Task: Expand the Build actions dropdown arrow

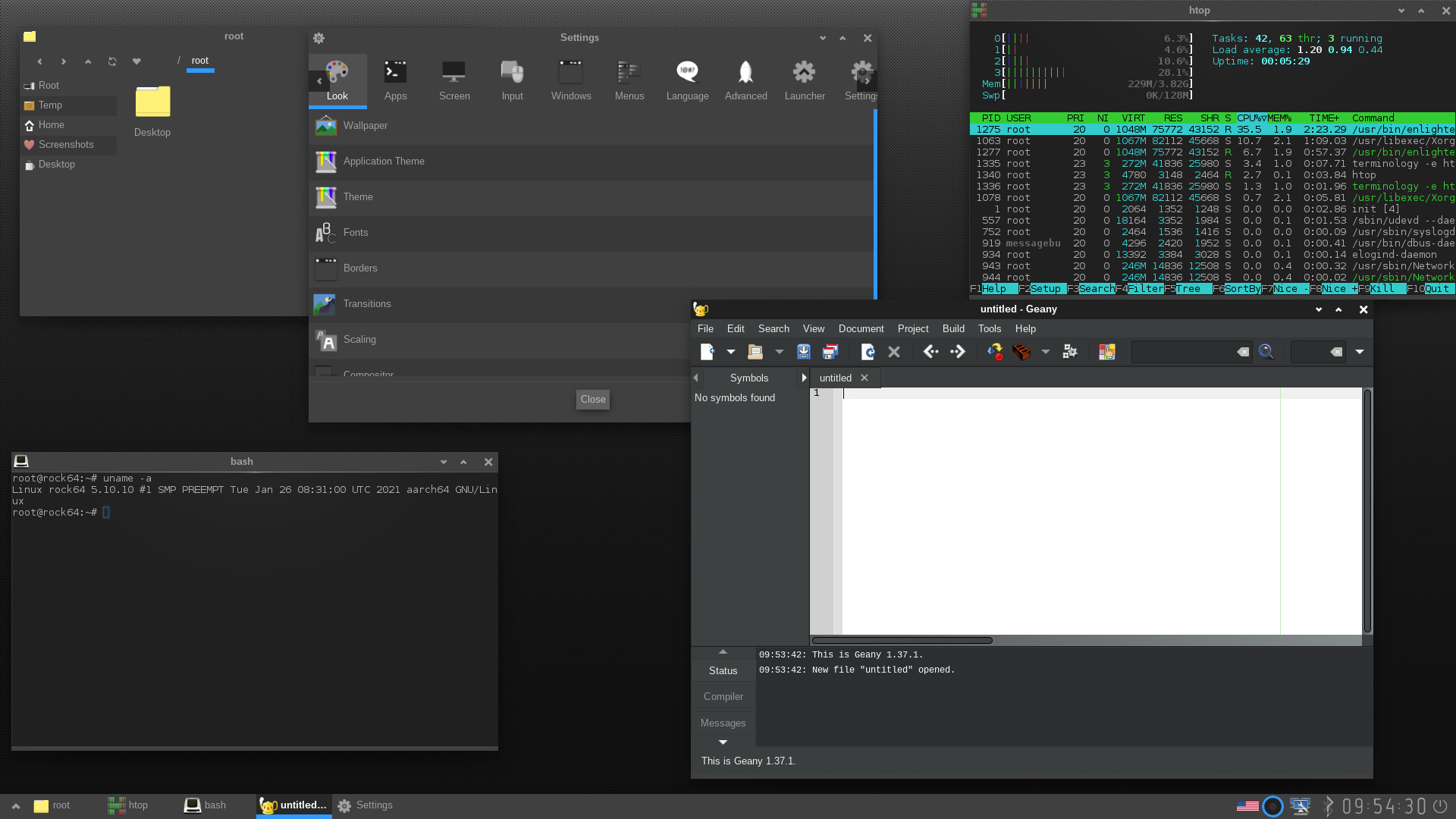Action: point(1046,352)
